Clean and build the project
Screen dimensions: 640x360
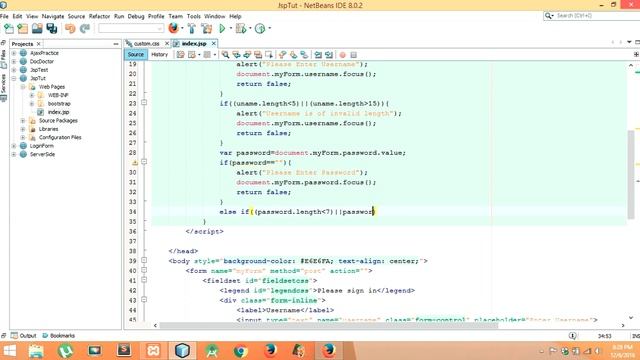(x=207, y=28)
